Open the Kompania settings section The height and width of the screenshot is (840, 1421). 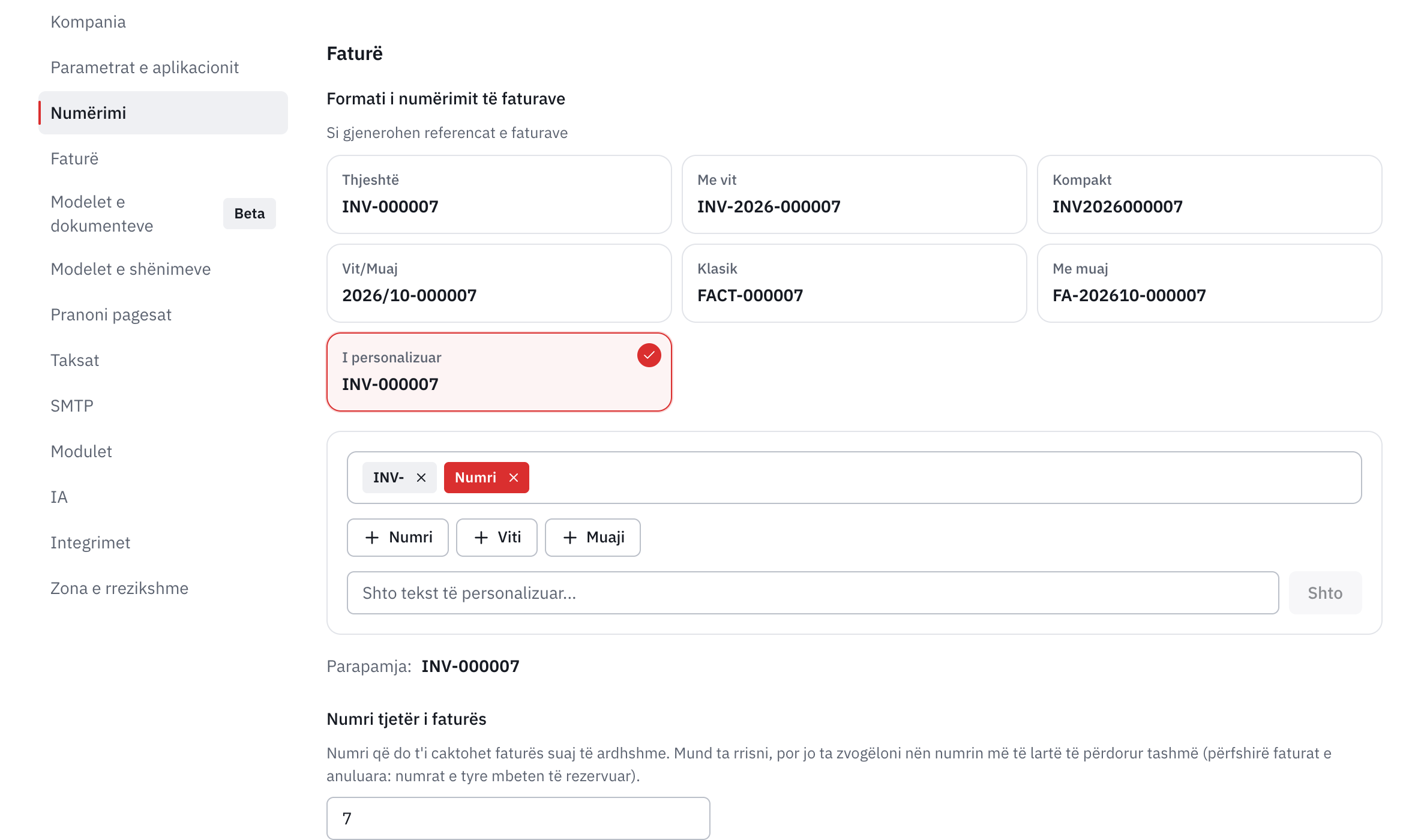[x=163, y=22]
